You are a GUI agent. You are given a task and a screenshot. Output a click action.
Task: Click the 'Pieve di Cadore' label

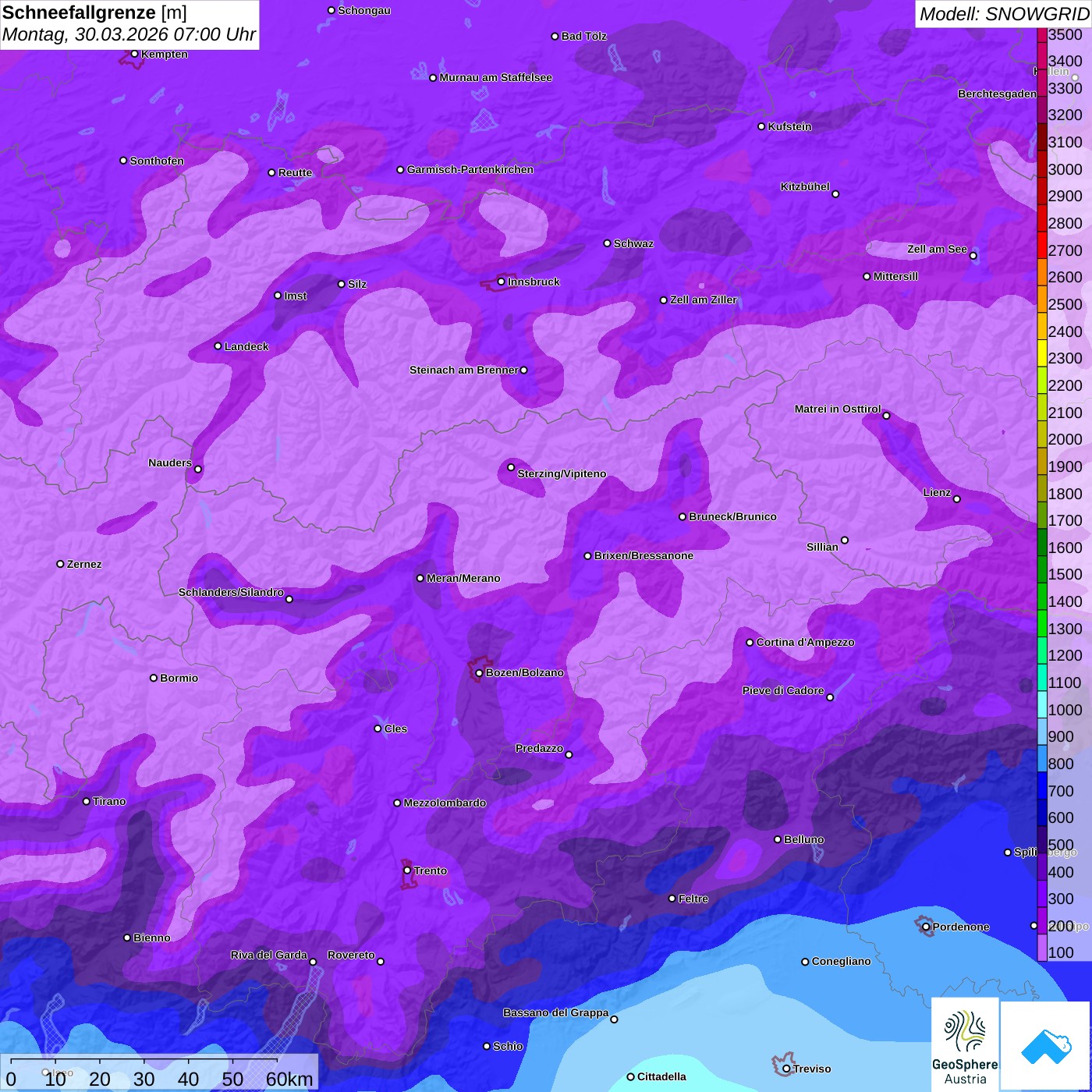783,690
